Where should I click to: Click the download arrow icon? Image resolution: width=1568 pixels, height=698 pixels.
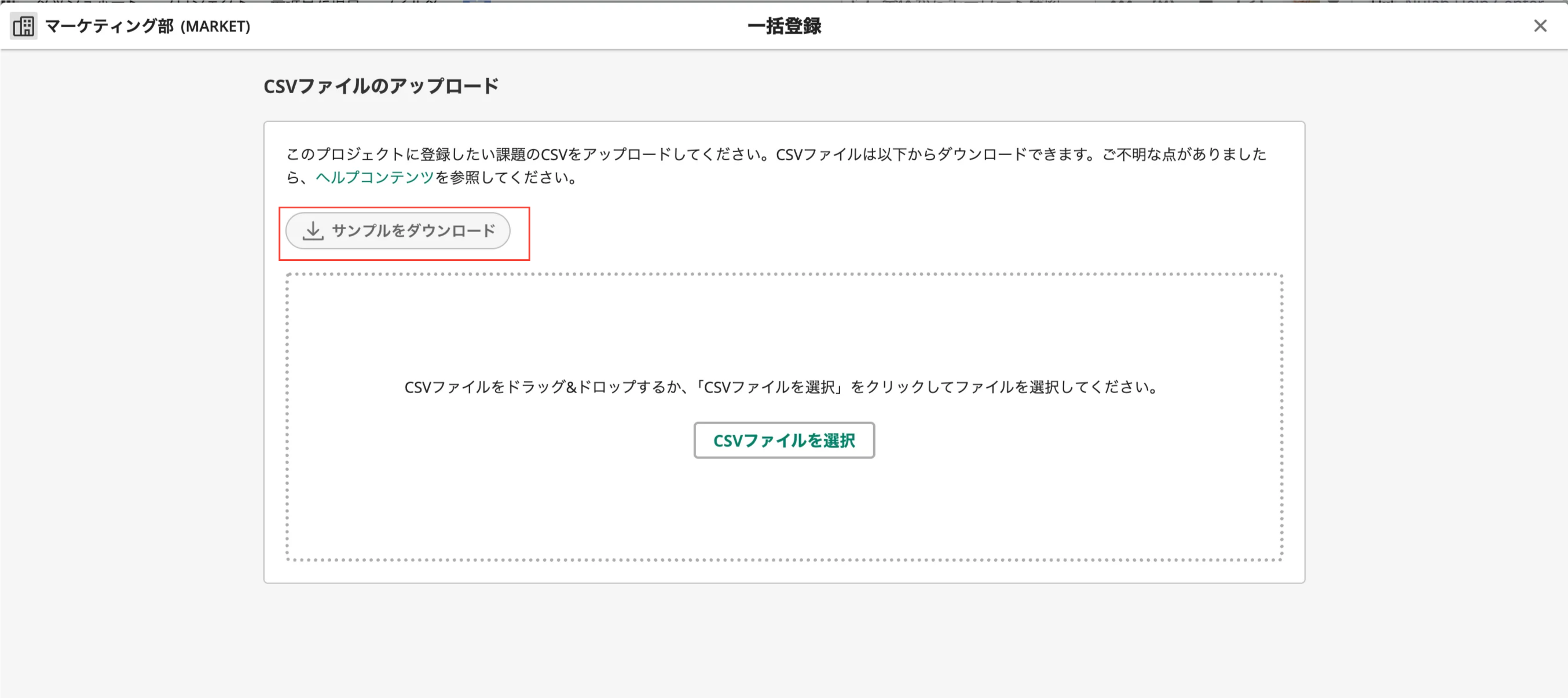pos(313,230)
